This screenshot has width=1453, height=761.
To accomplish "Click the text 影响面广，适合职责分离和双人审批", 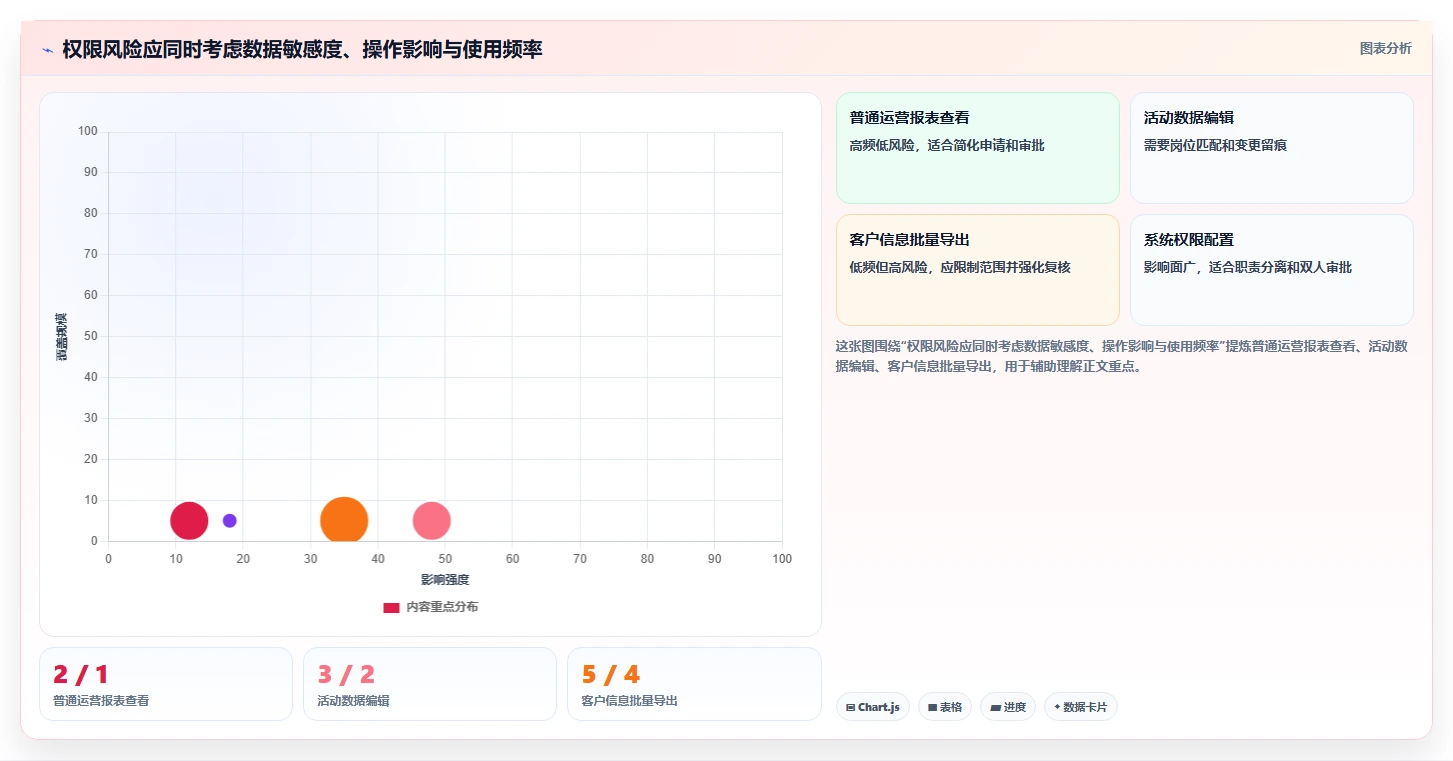I will [1248, 268].
